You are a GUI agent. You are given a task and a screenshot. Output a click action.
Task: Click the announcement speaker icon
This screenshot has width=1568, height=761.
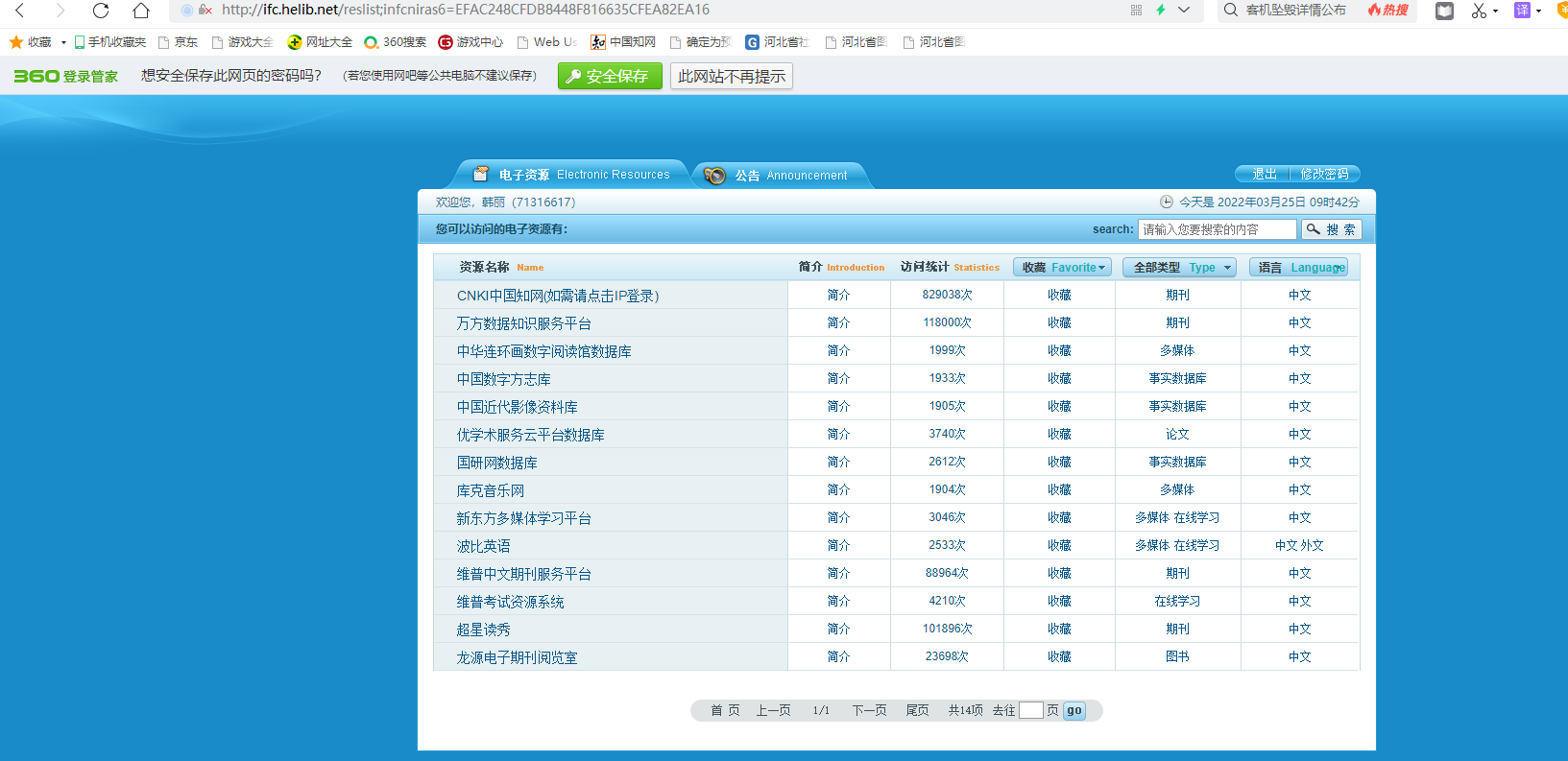click(714, 176)
